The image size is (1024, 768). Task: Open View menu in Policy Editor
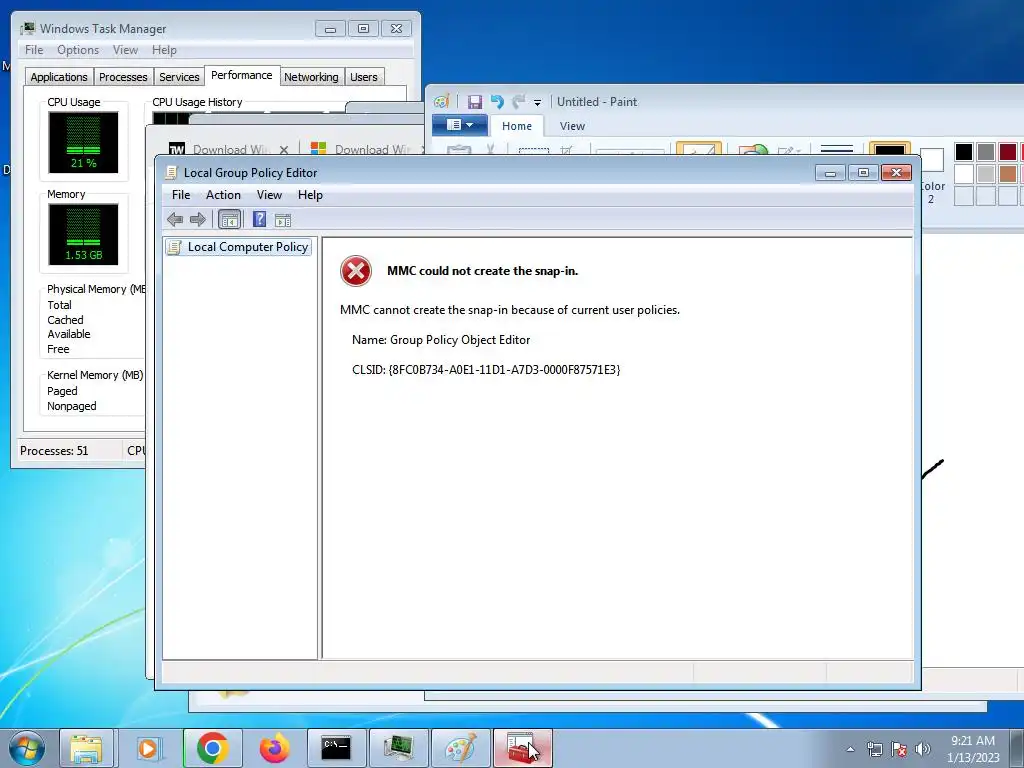(x=269, y=195)
